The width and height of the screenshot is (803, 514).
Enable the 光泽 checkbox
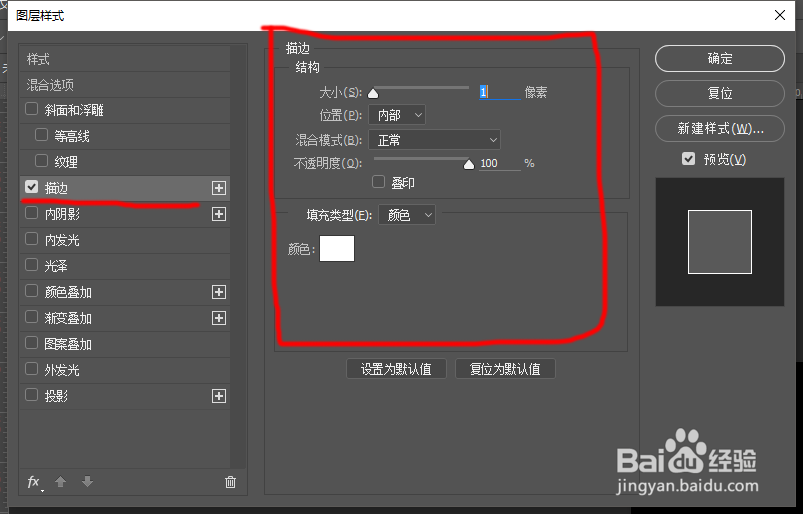pyautogui.click(x=32, y=265)
